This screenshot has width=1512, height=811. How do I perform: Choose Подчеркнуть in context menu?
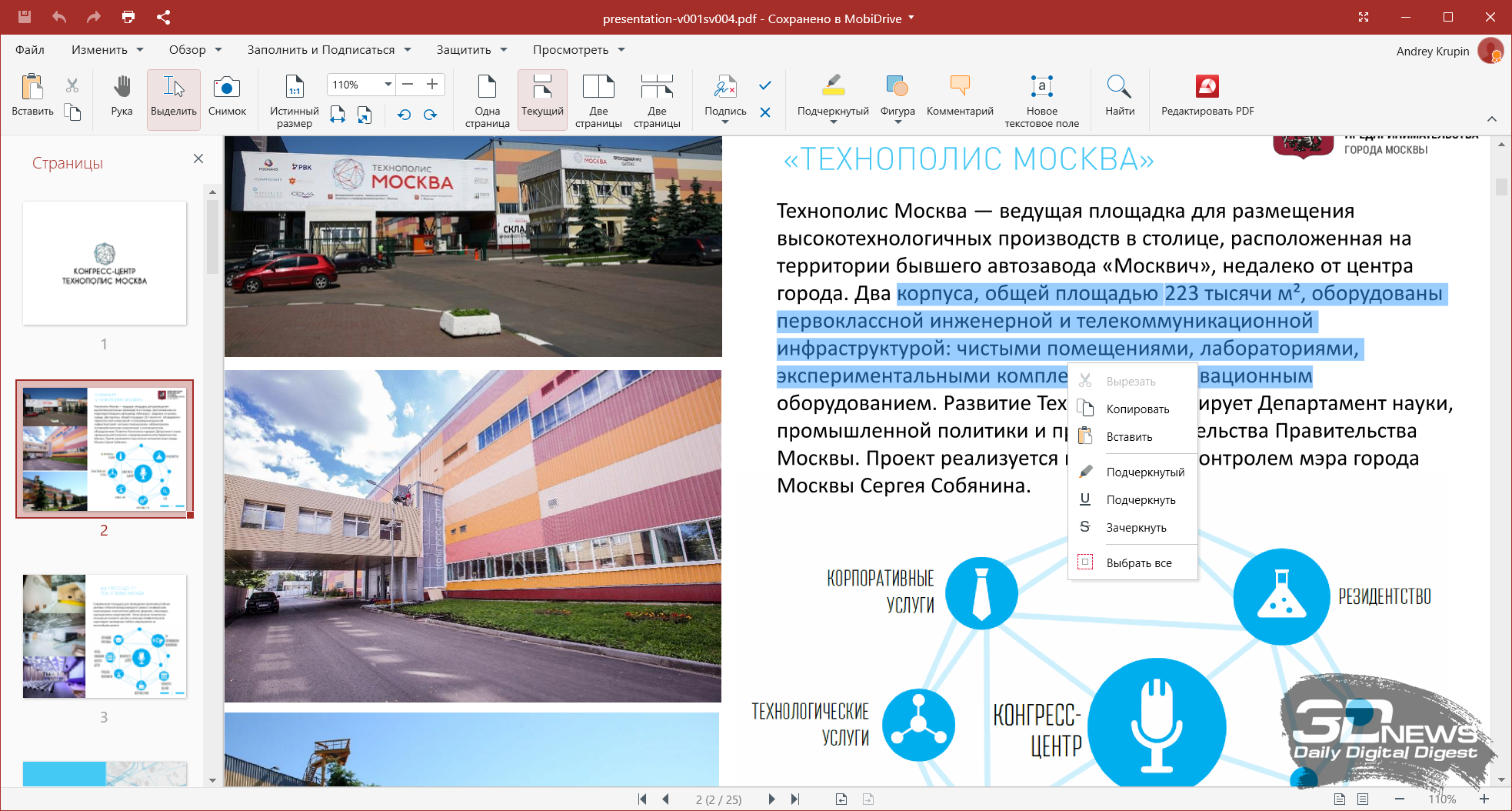[x=1133, y=500]
